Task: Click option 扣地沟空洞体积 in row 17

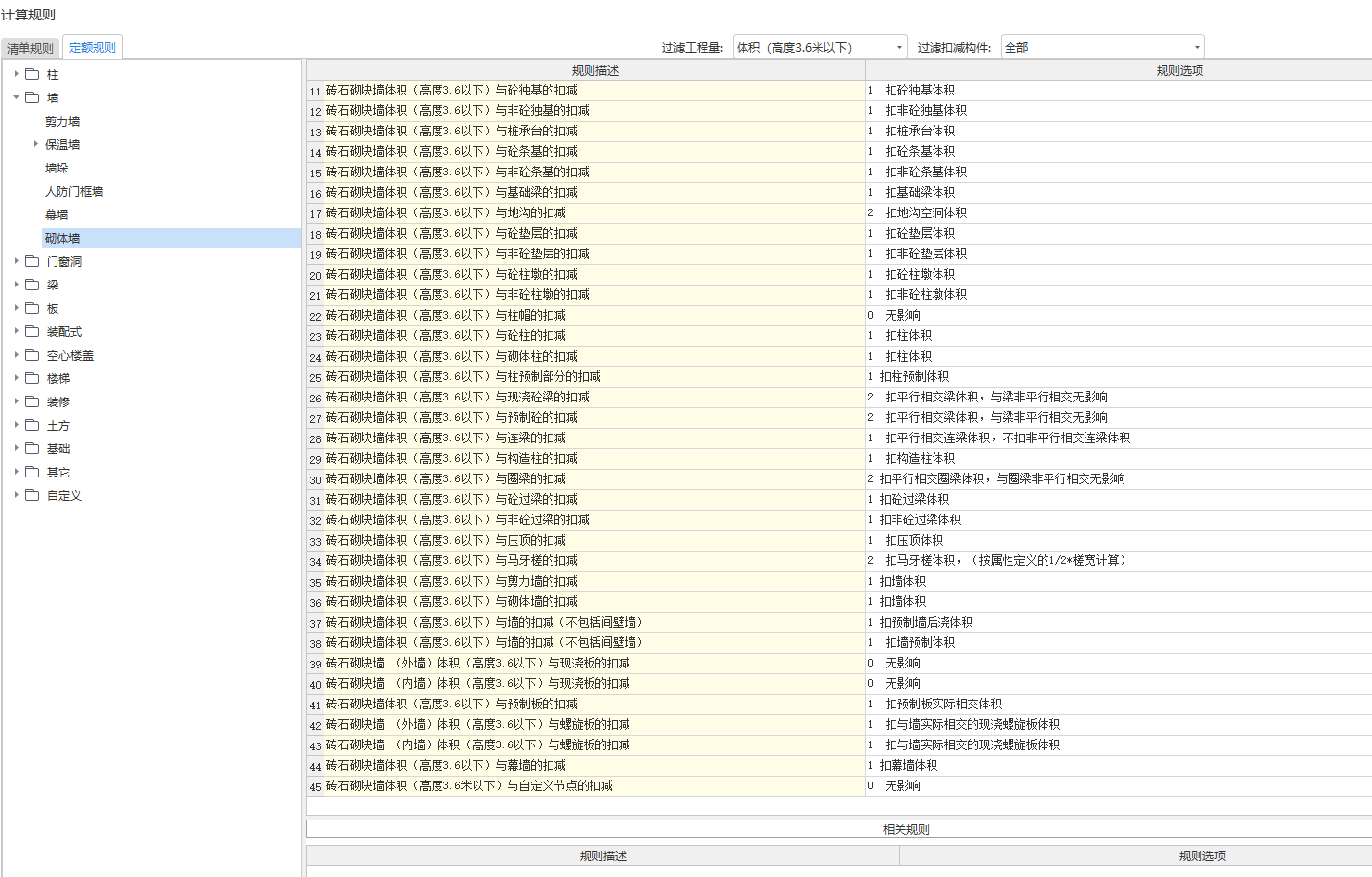Action: point(926,213)
